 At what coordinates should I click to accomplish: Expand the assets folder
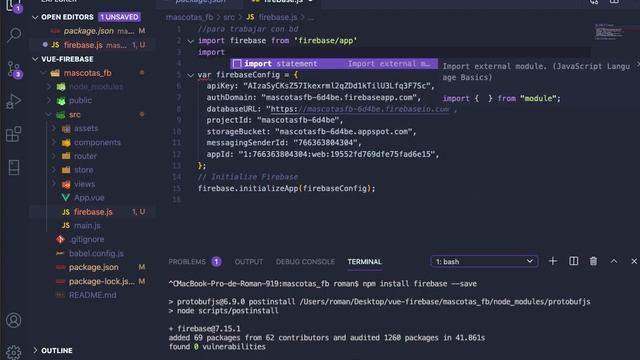tap(54, 129)
